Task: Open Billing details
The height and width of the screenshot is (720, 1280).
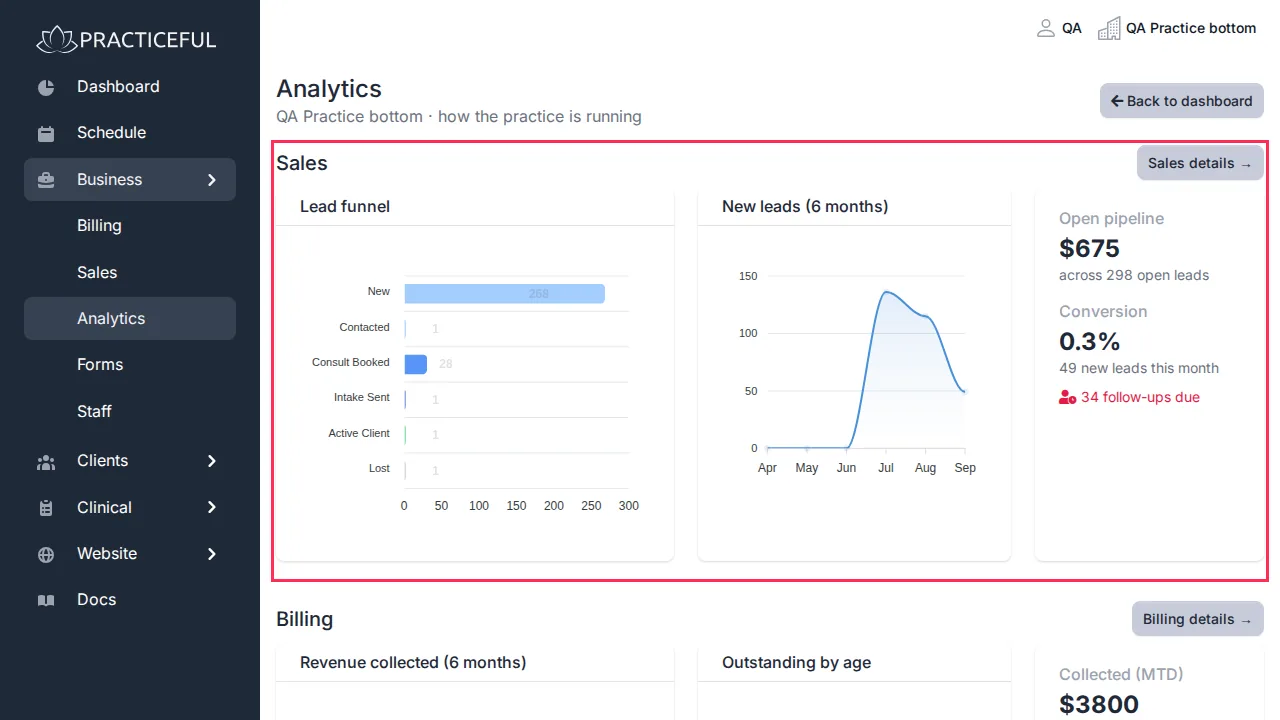Action: (x=1198, y=619)
